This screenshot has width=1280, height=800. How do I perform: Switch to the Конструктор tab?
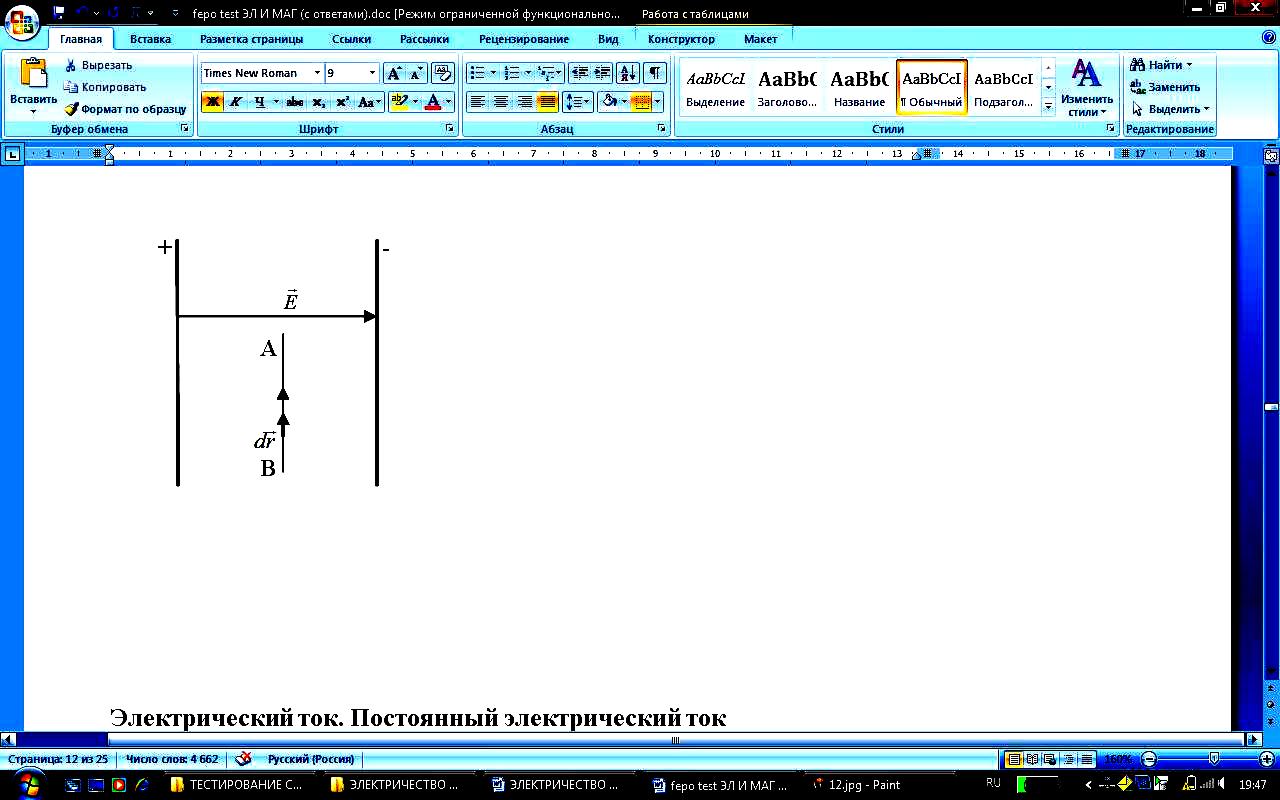pos(681,39)
